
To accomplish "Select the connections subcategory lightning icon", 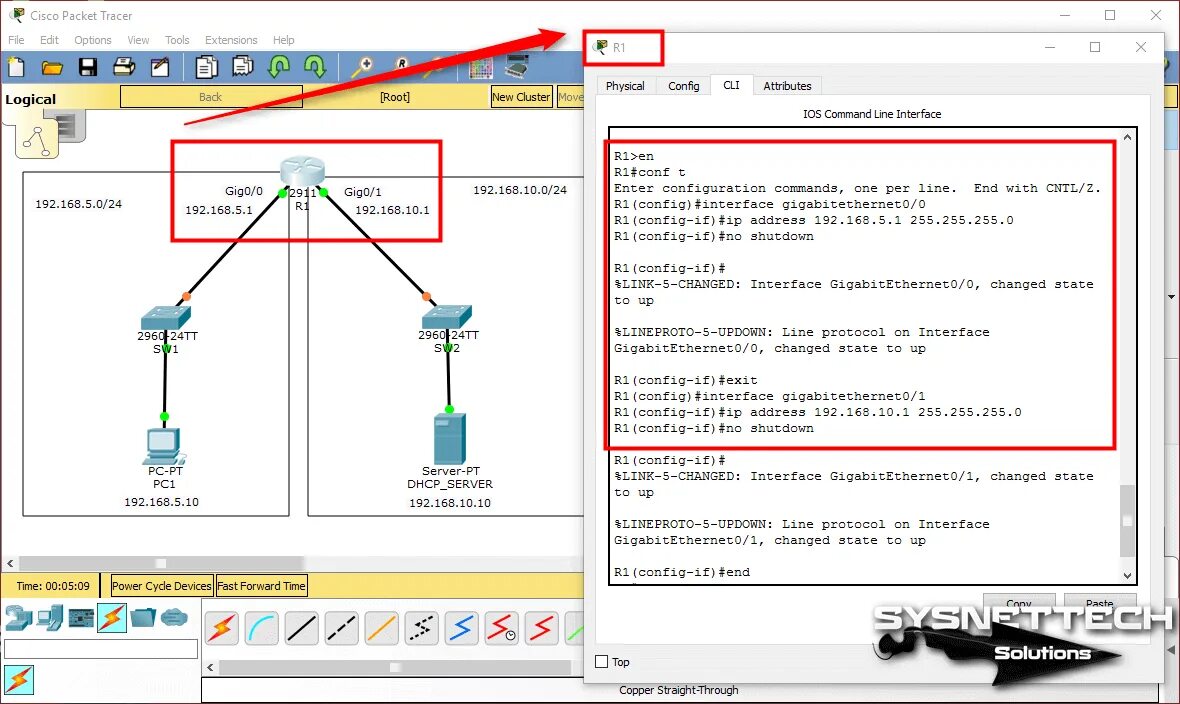I will tap(19, 679).
